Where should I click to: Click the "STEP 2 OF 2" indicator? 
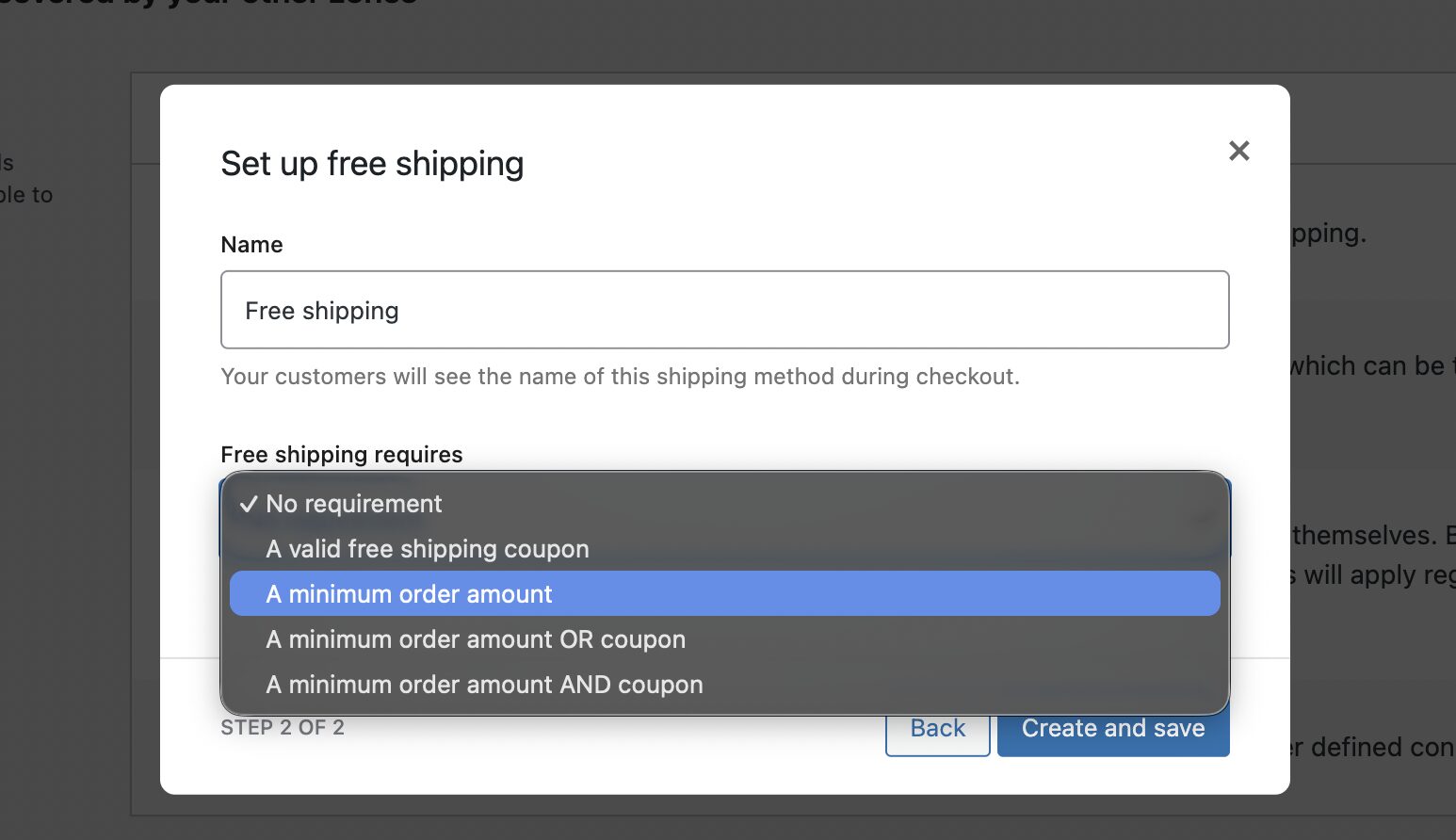(283, 727)
